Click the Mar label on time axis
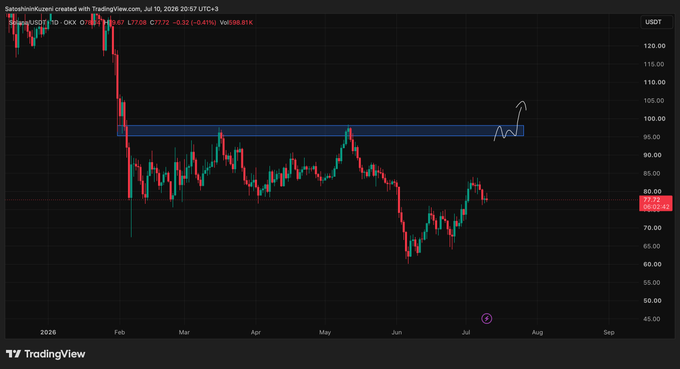 click(184, 332)
